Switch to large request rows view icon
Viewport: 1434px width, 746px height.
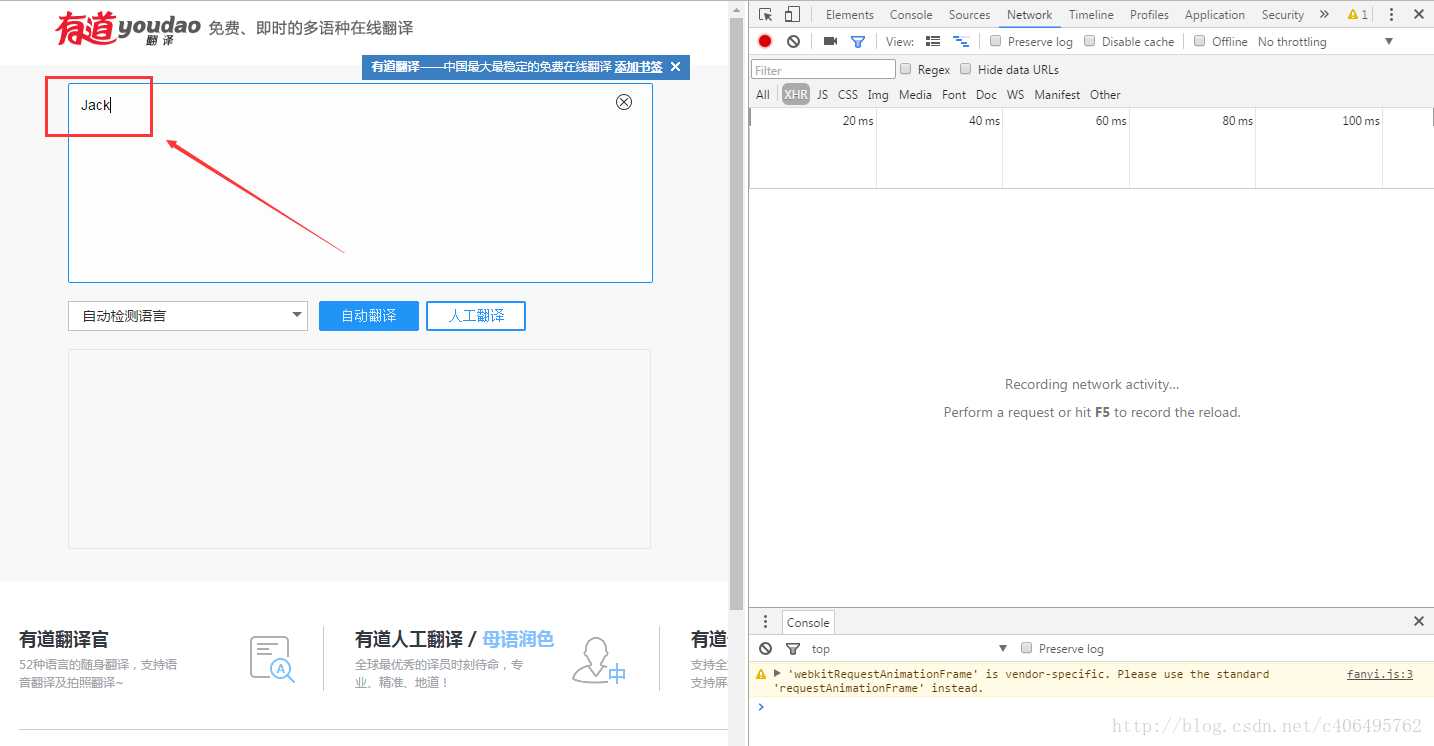click(933, 41)
